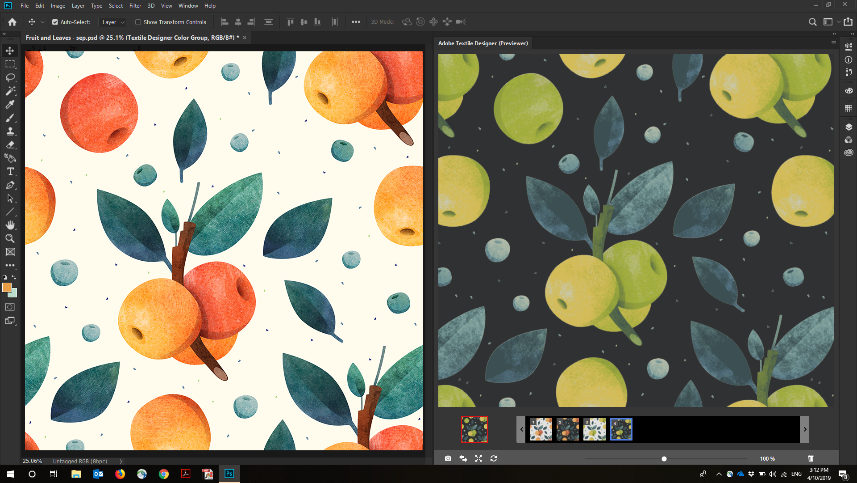
Task: Click the trash icon in Textile Designer
Action: (x=811, y=458)
